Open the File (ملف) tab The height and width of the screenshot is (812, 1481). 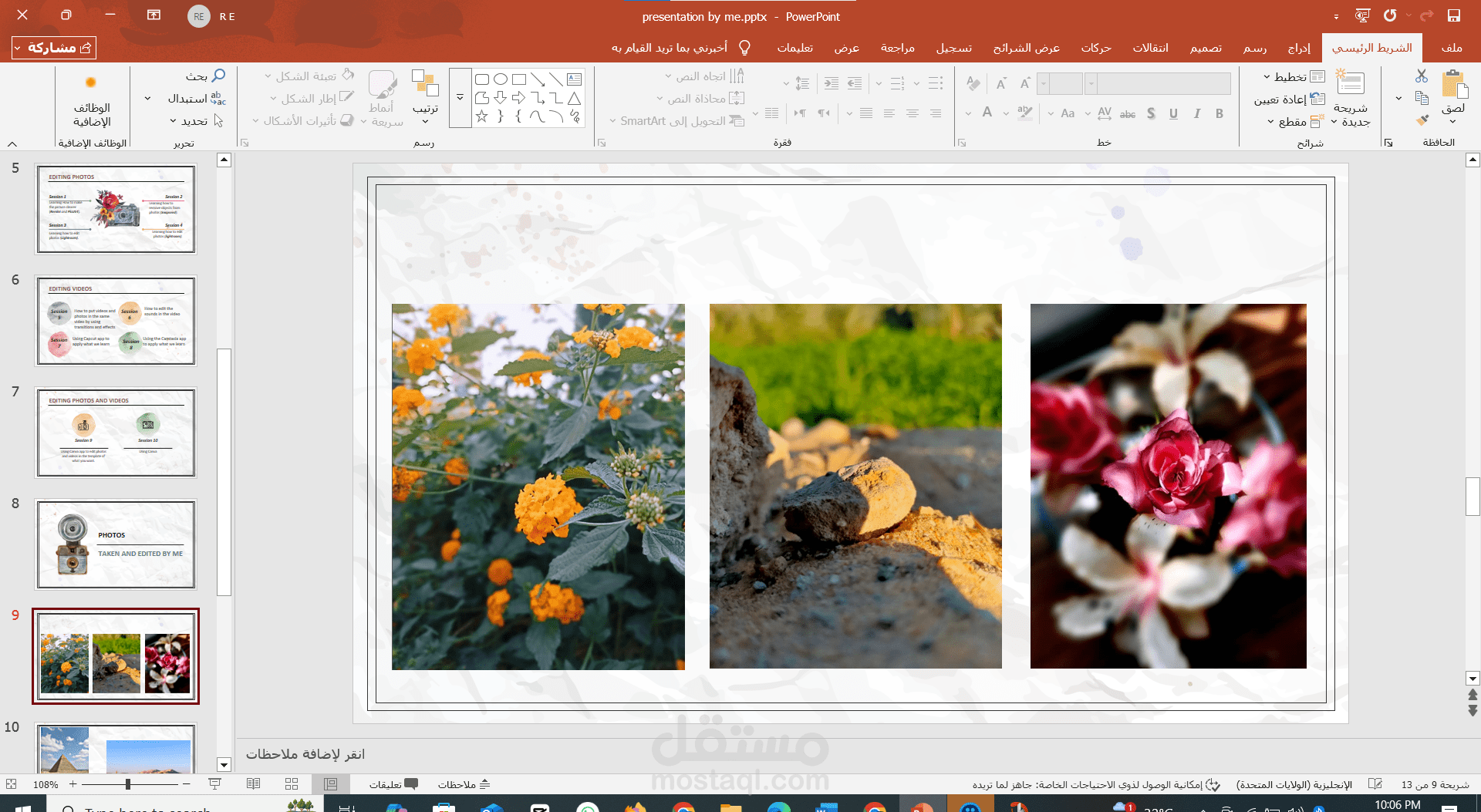[x=1451, y=47]
